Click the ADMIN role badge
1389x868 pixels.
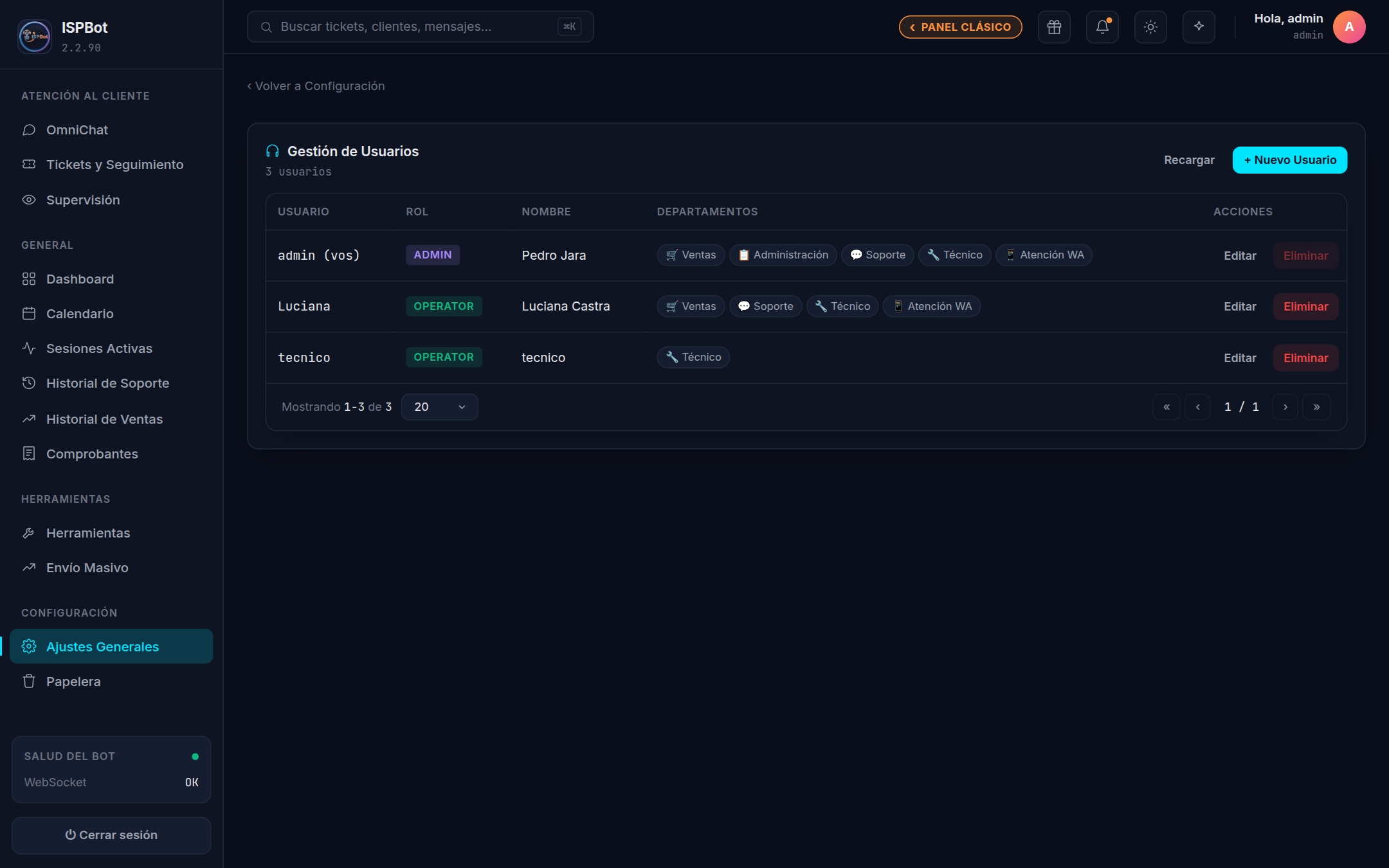tap(433, 255)
